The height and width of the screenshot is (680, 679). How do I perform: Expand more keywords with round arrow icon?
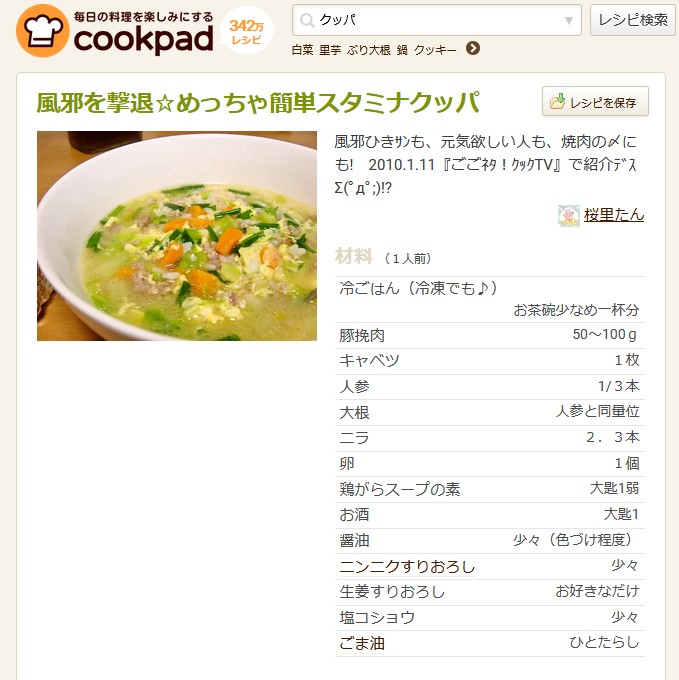click(473, 48)
